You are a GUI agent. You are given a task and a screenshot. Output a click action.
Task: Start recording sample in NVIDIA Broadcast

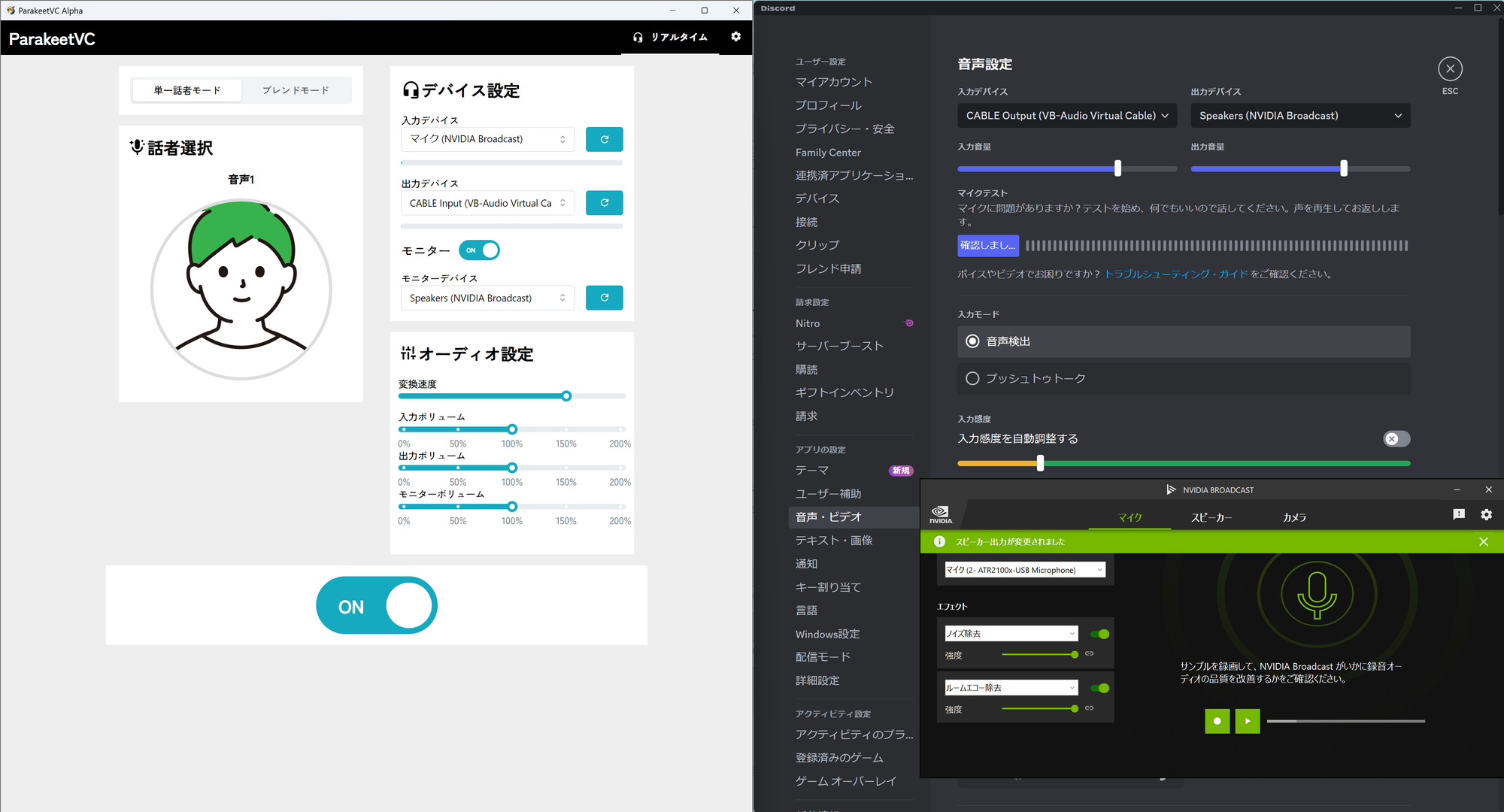click(x=1217, y=721)
